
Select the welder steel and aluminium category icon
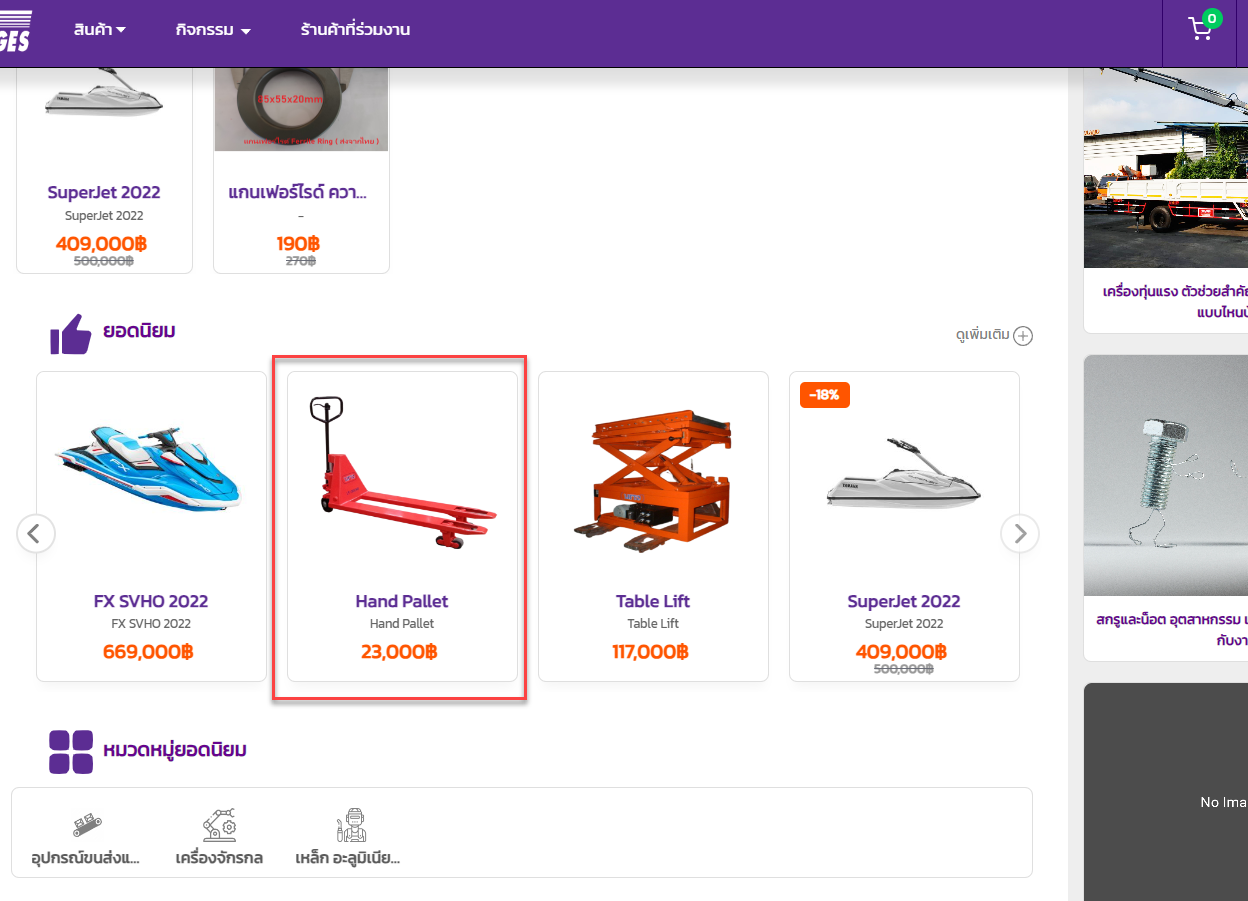click(x=351, y=826)
